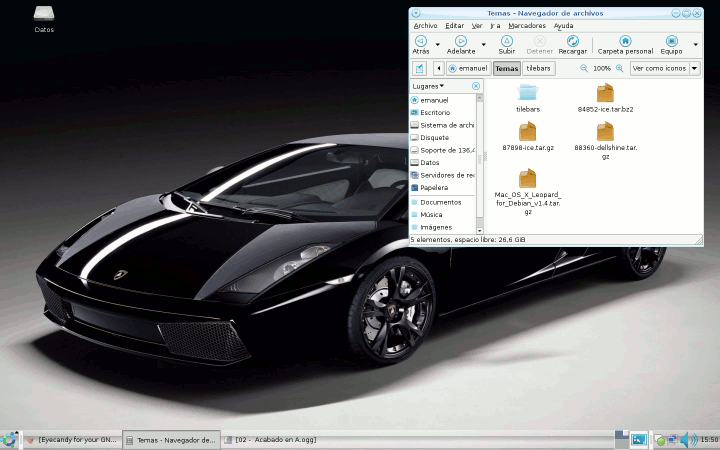Open Carpeta personal home folder
The image size is (720, 450).
coord(625,41)
